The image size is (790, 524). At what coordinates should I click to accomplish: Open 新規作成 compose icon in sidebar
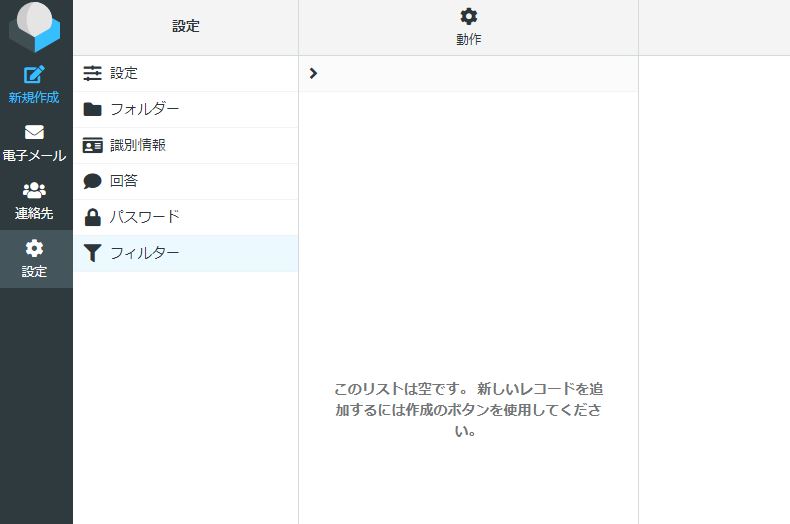35,75
